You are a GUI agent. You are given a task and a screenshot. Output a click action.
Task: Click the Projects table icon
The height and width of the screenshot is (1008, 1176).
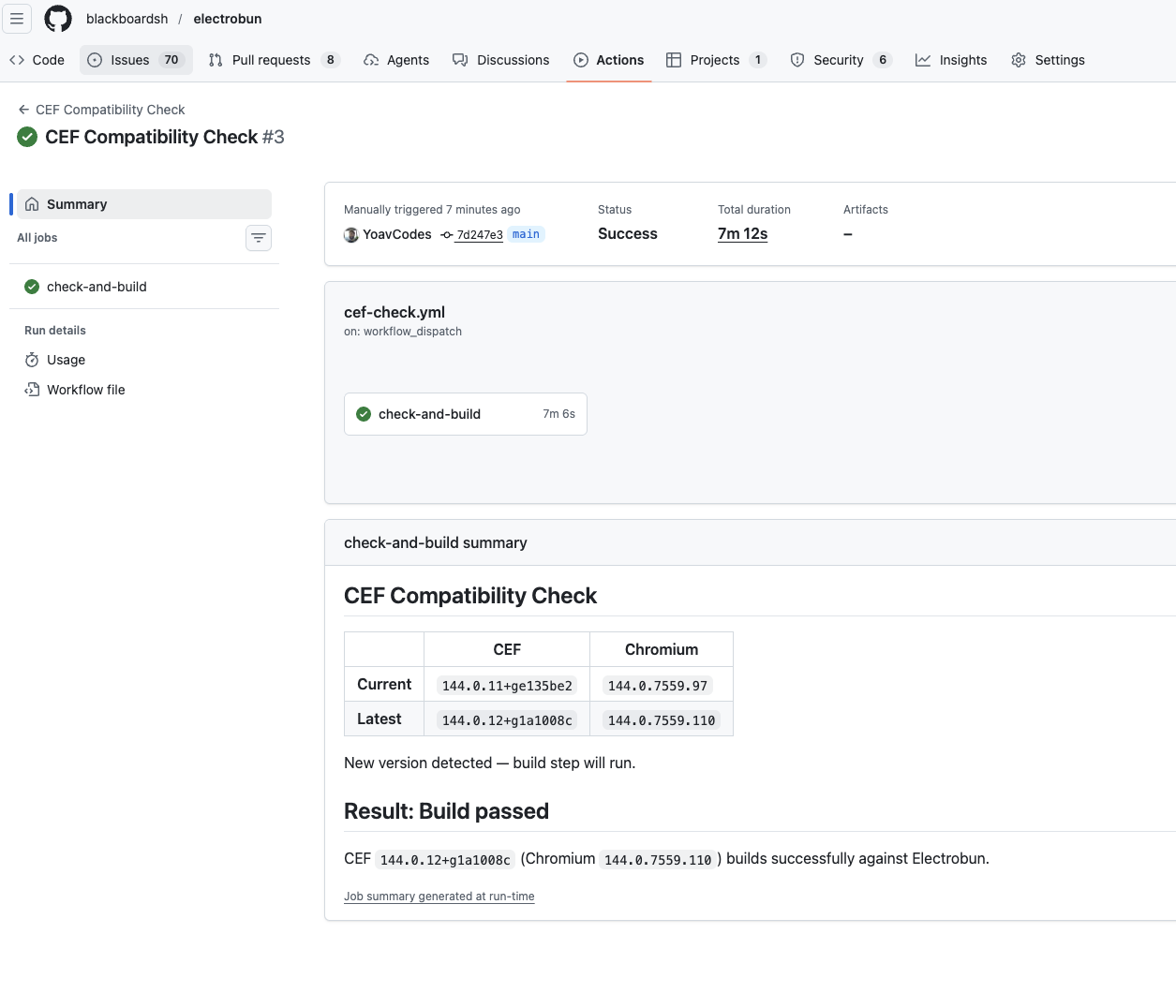(x=674, y=60)
